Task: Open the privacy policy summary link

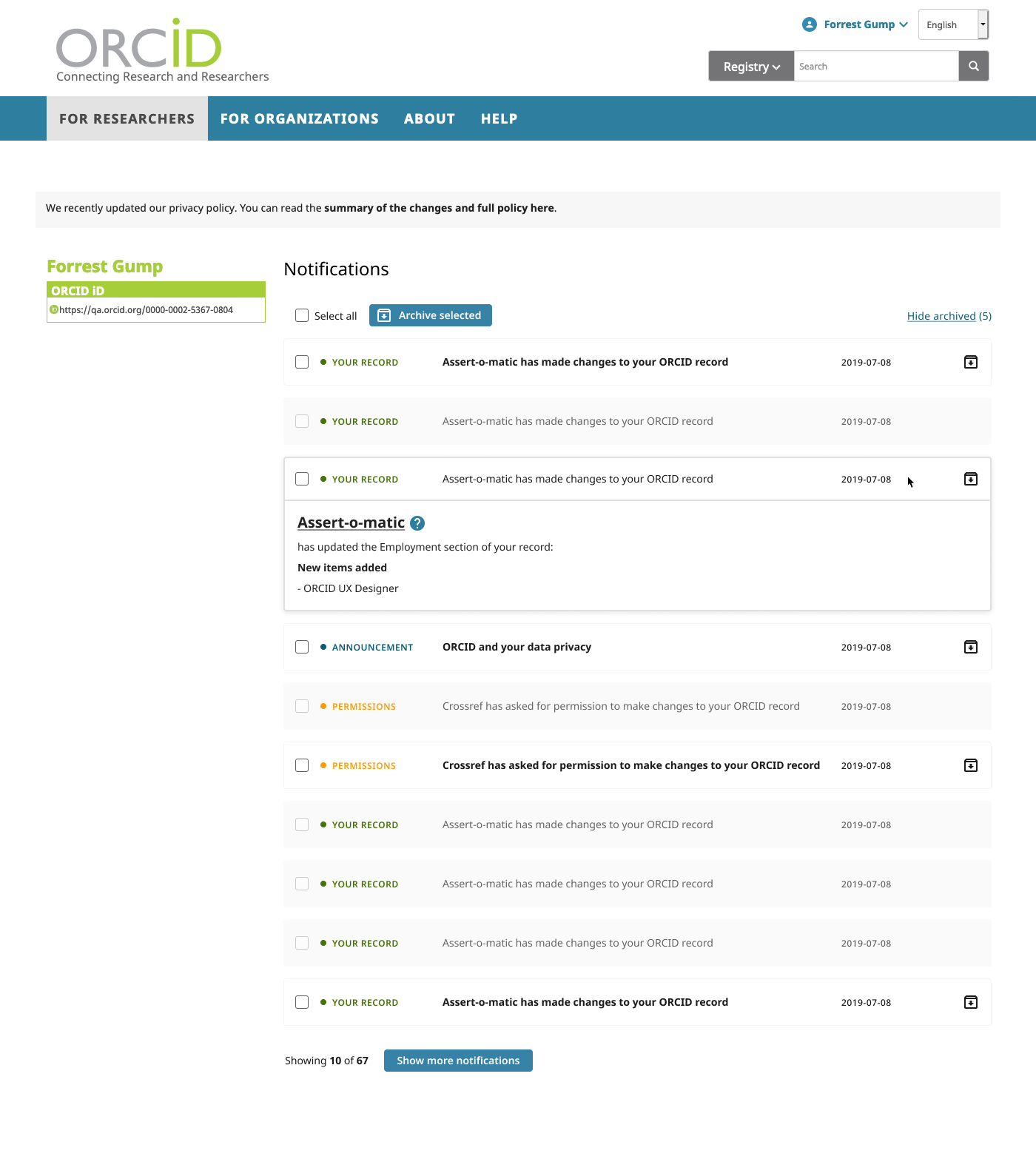Action: point(439,208)
